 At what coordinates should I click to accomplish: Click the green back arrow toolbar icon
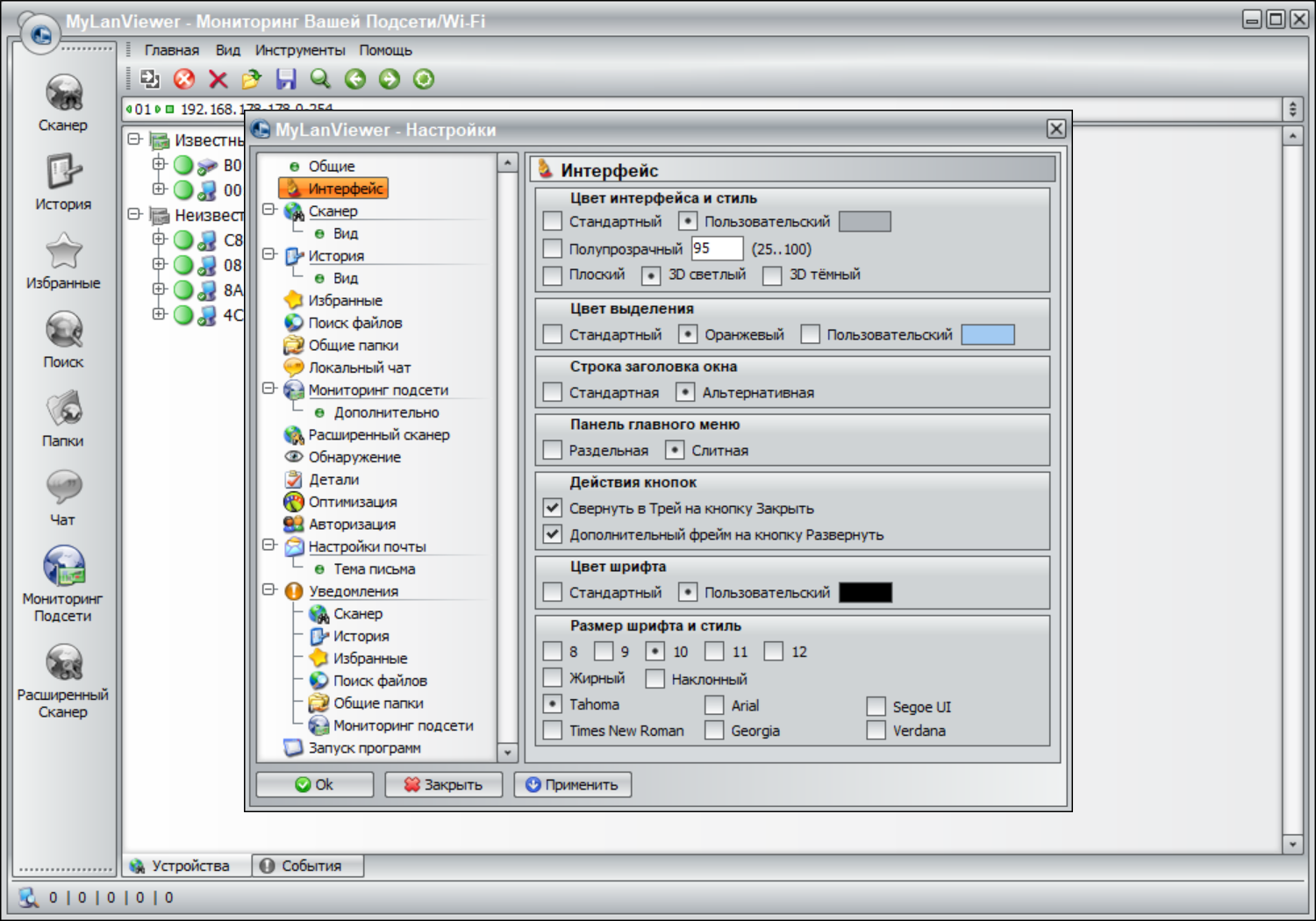[x=355, y=79]
